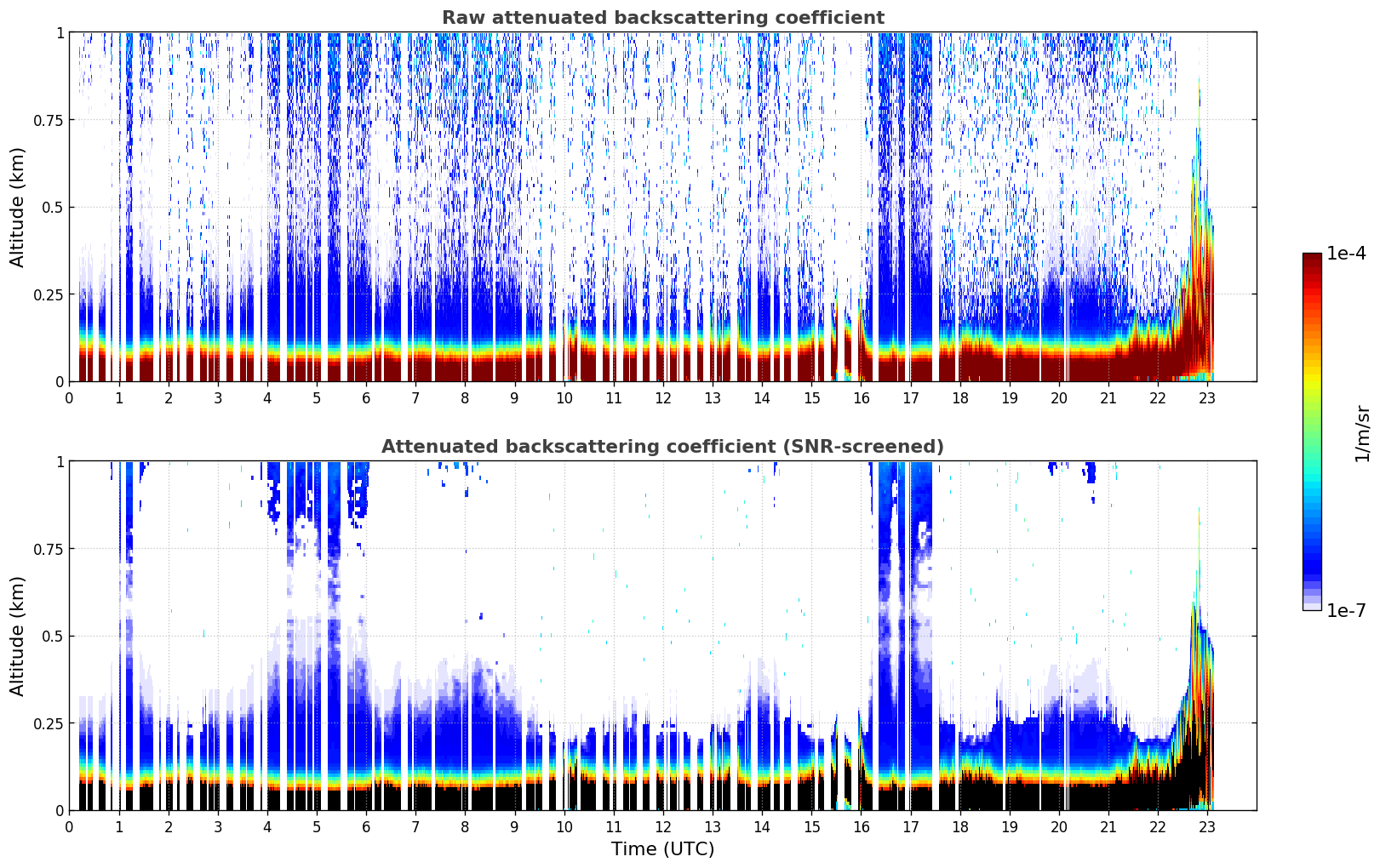Click the 0.5 altitude tick of the SNR-screened plot
Viewport: 1380px width, 868px height.
tap(53, 637)
